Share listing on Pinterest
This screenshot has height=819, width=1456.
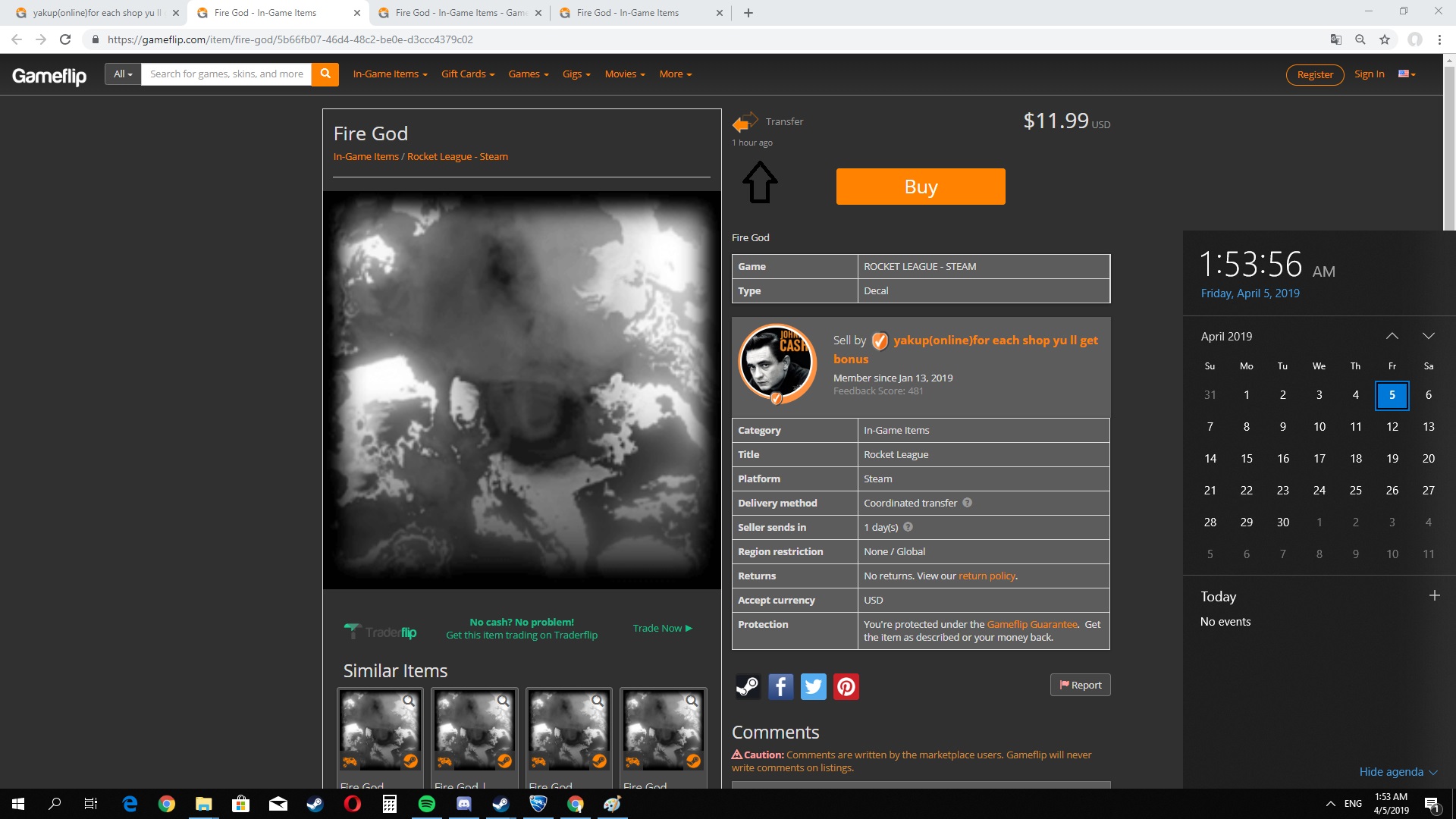pos(846,686)
